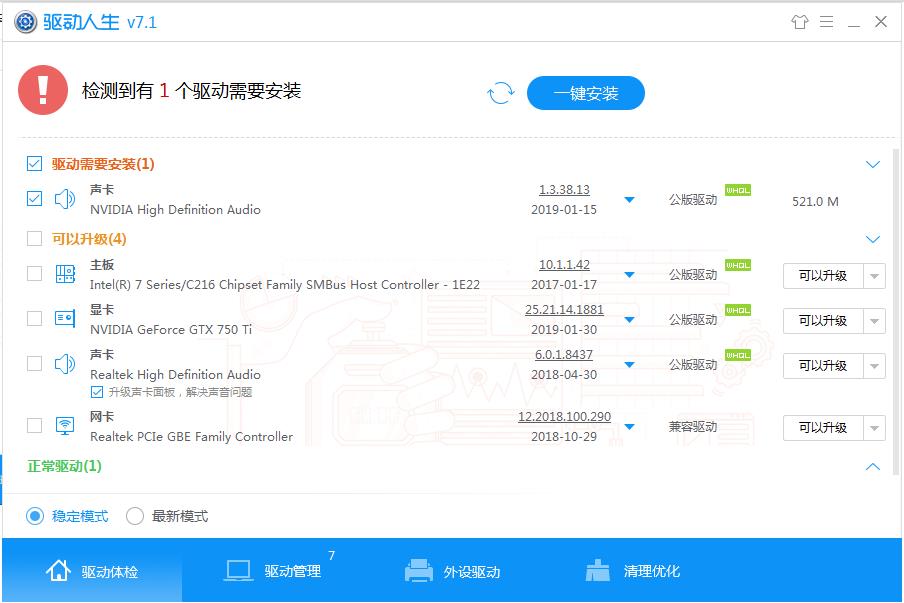Check the Realtek High Definition Audio checkbox
Image resolution: width=904 pixels, height=603 pixels.
[34, 363]
